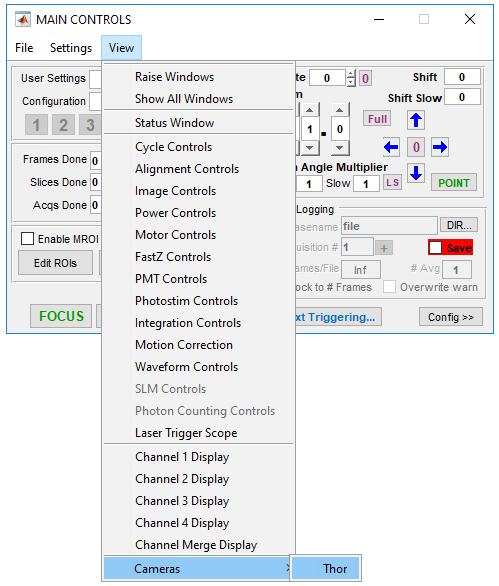The height and width of the screenshot is (586, 499).
Task: Expand settings with Config >> button
Action: pyautogui.click(x=450, y=317)
